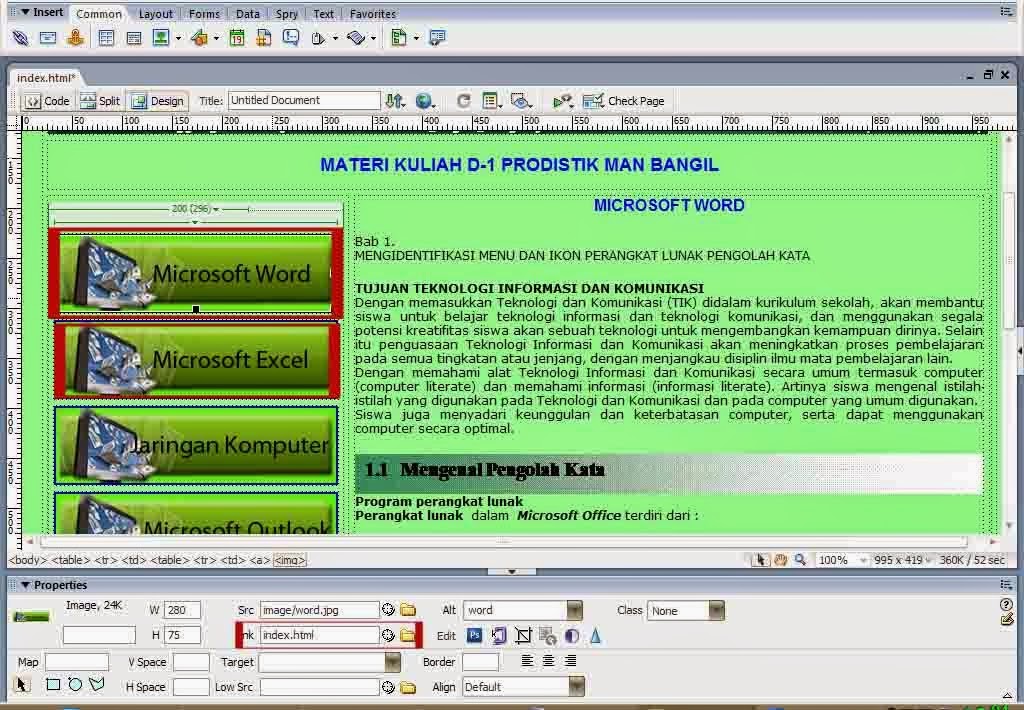Open the Spry tab
The width and height of the screenshot is (1024, 710).
coord(286,14)
